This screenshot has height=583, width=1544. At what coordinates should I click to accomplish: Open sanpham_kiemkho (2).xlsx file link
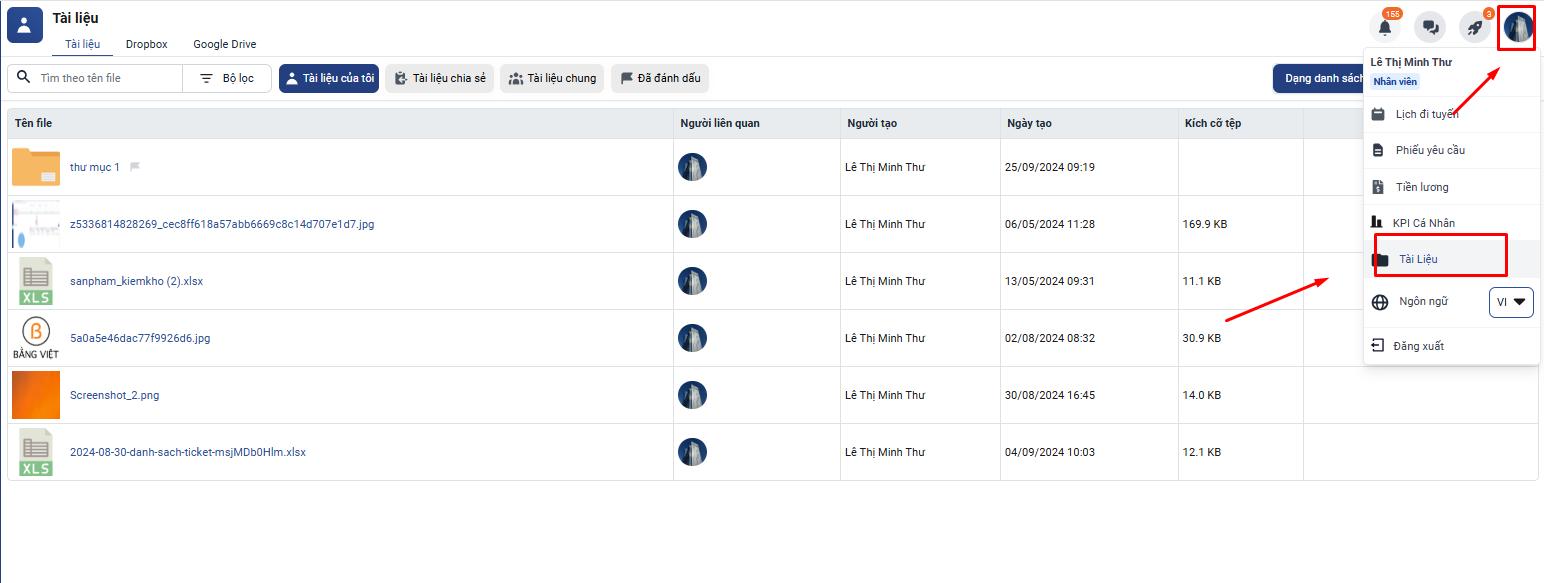click(x=136, y=281)
